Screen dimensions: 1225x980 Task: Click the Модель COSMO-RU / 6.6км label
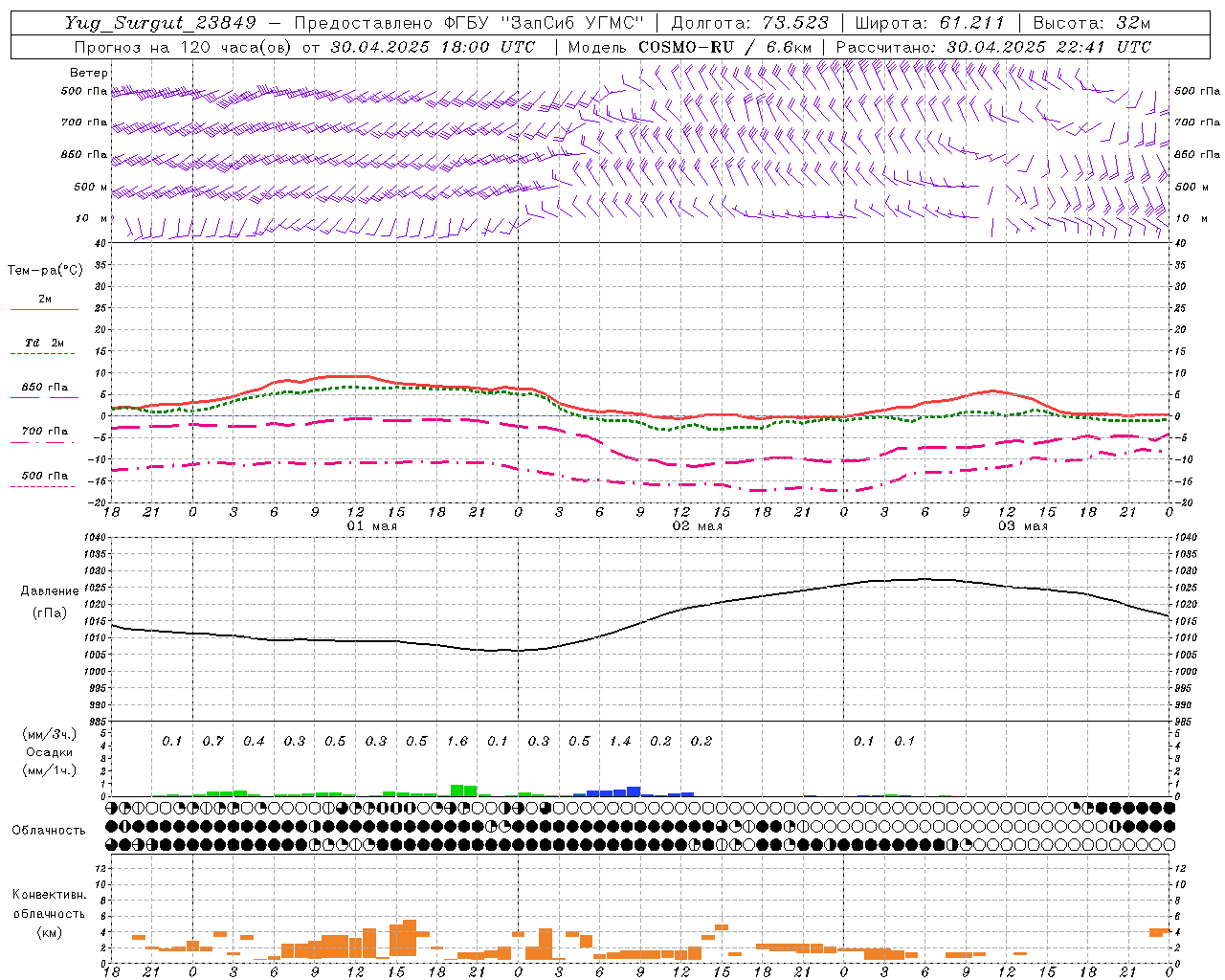pyautogui.click(x=689, y=47)
